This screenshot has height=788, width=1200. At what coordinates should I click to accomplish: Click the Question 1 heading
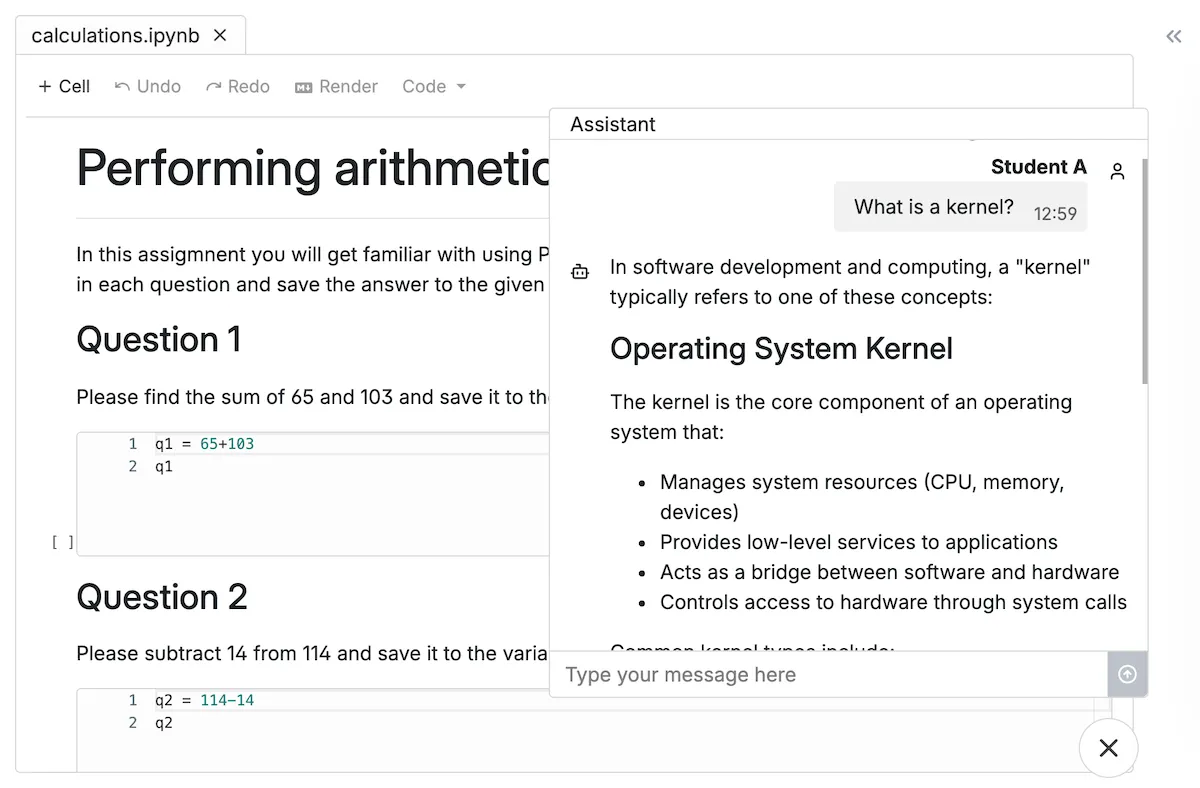[159, 340]
